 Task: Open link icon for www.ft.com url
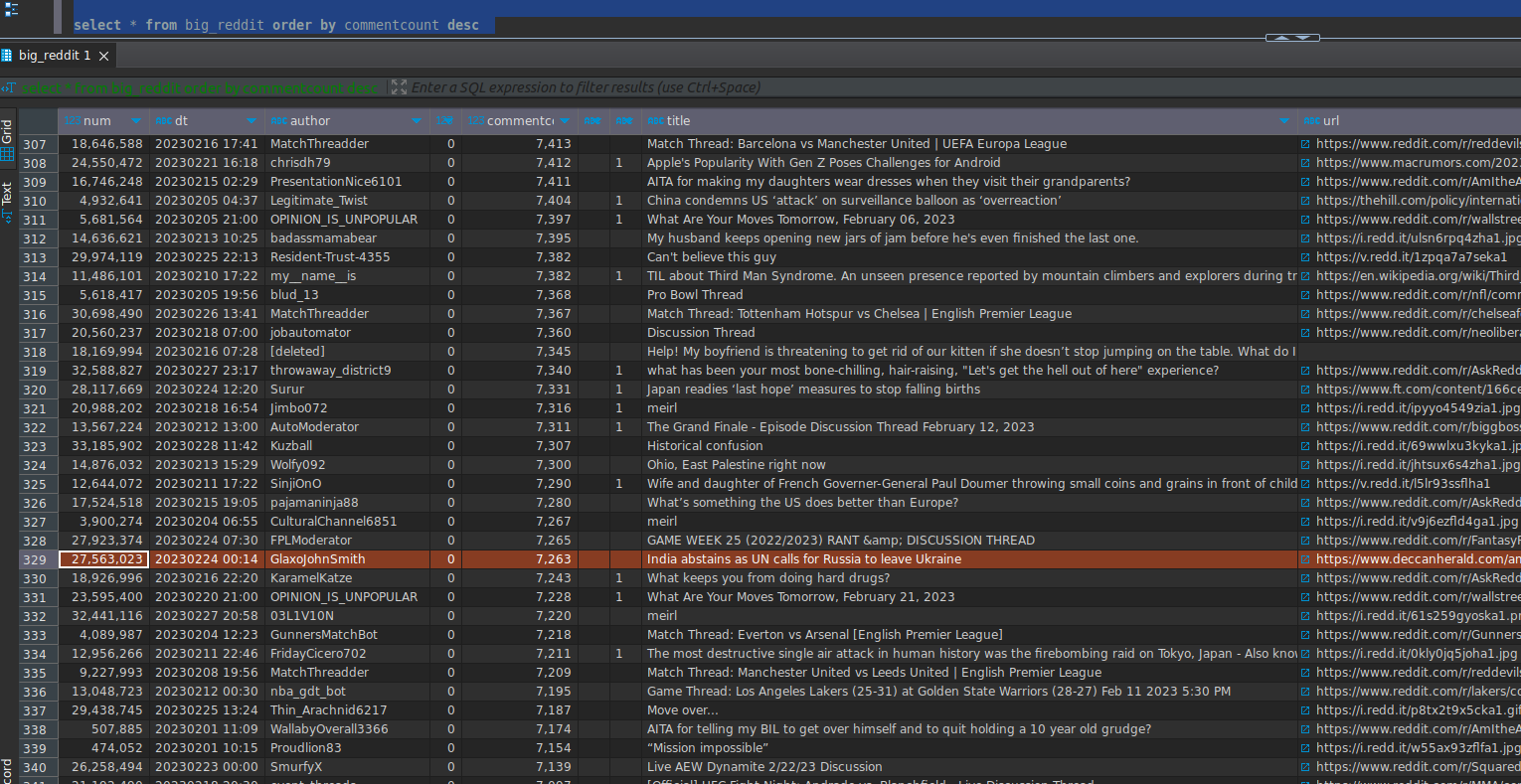tap(1305, 390)
